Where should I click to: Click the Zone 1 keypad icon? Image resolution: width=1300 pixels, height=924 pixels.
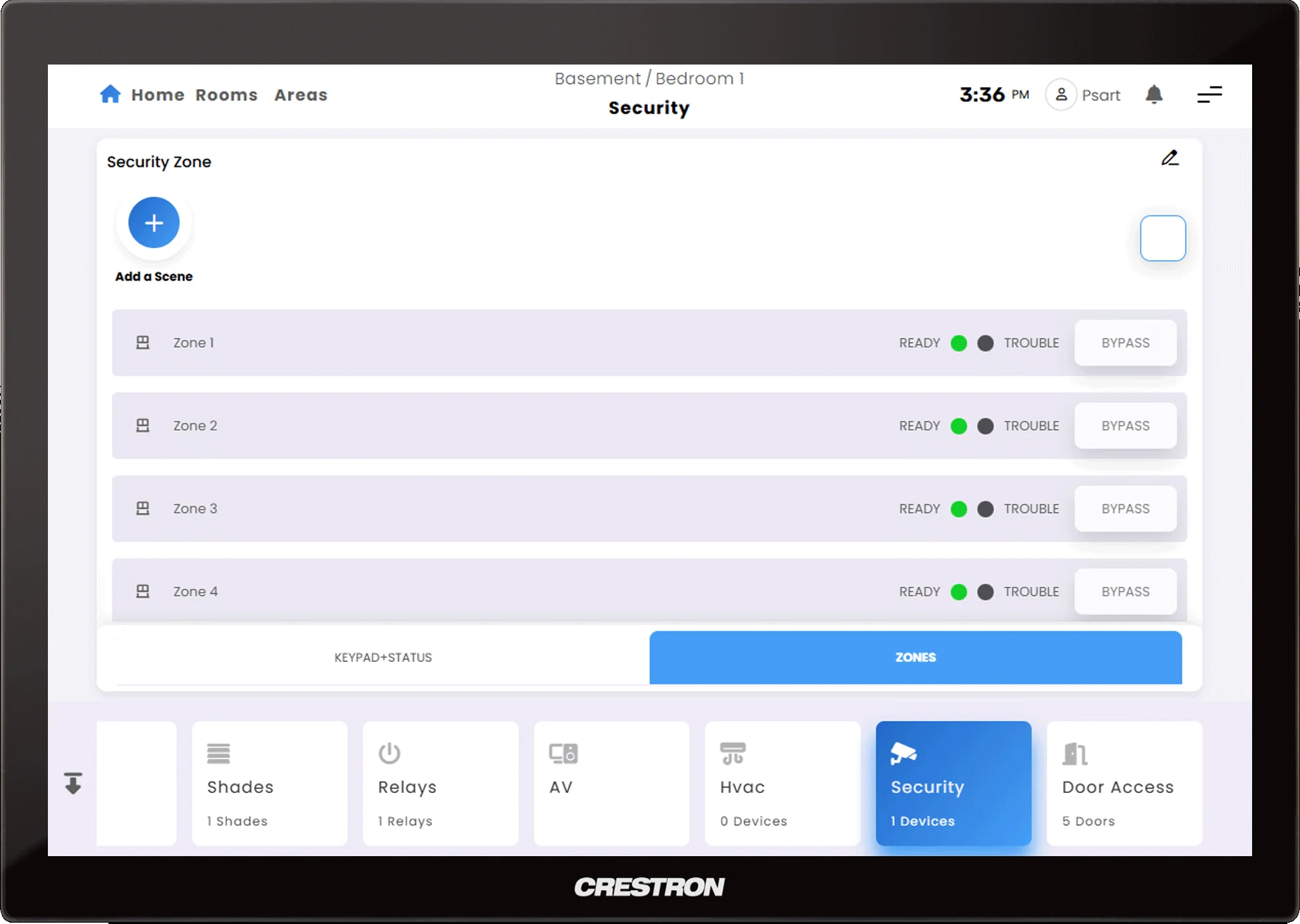[142, 343]
